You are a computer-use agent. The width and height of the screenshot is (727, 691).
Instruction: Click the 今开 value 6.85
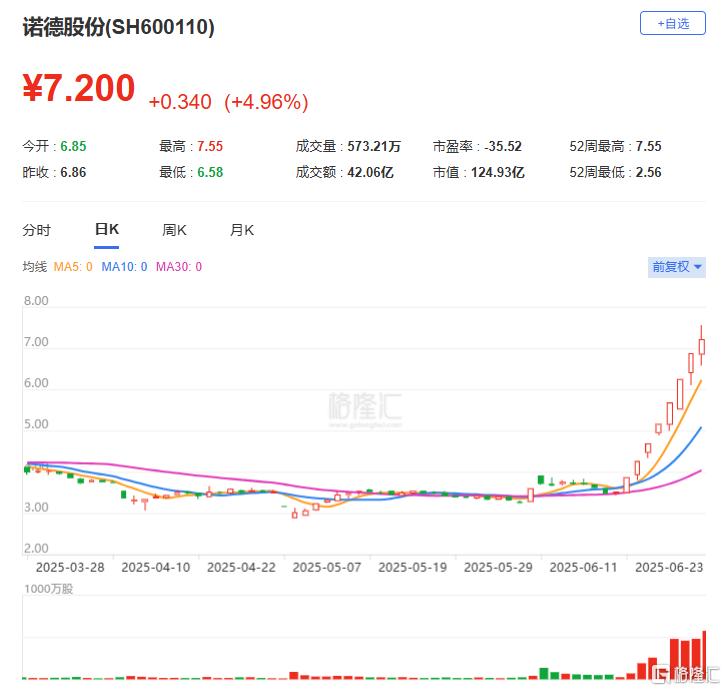click(x=73, y=147)
